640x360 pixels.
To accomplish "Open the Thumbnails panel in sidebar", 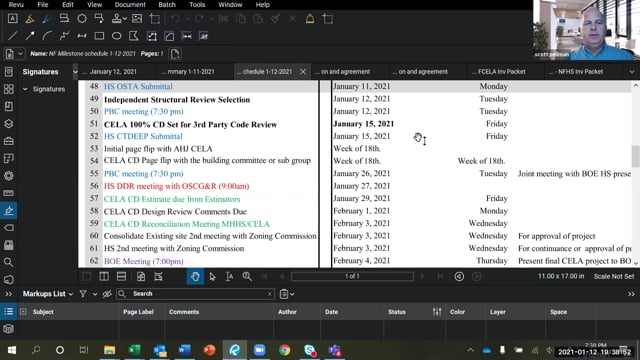I will (x=9, y=89).
